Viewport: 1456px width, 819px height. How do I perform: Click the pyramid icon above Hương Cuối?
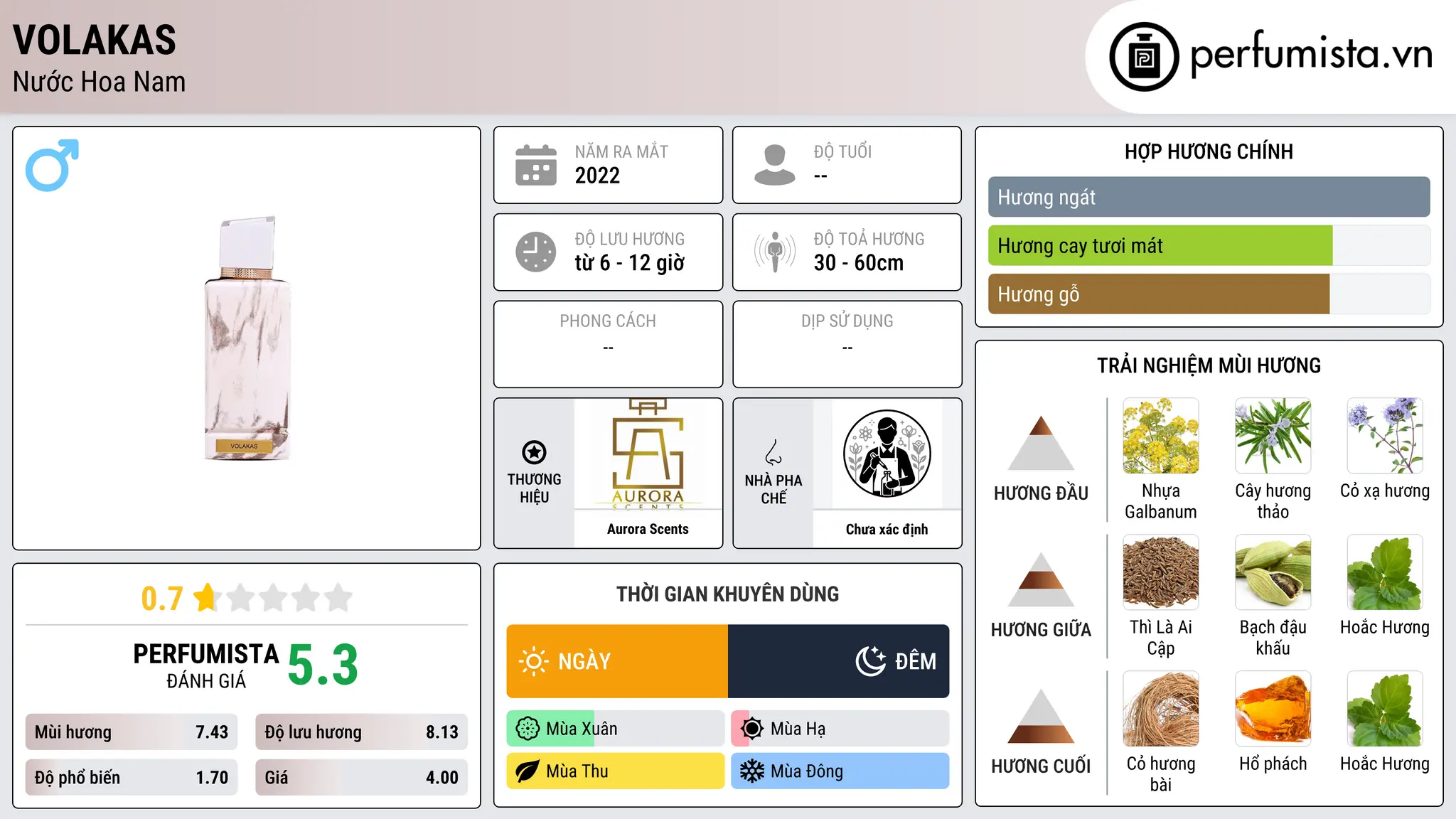pos(1041,716)
